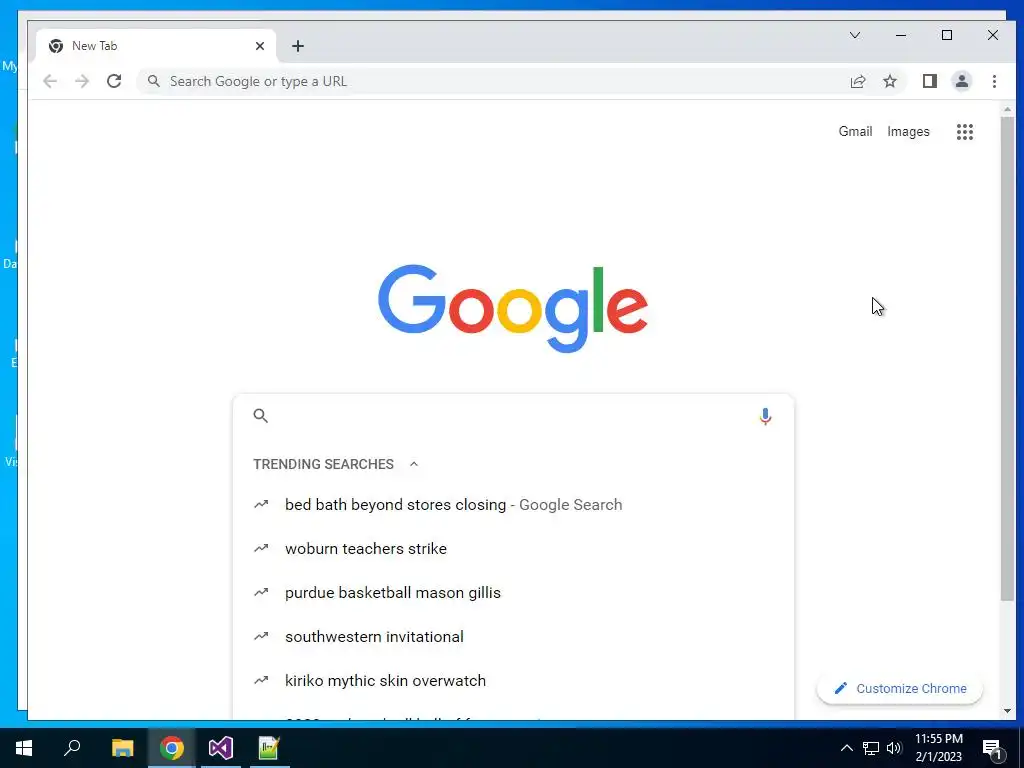Click the Customize Chrome button
Image resolution: width=1024 pixels, height=768 pixels.
tap(900, 688)
